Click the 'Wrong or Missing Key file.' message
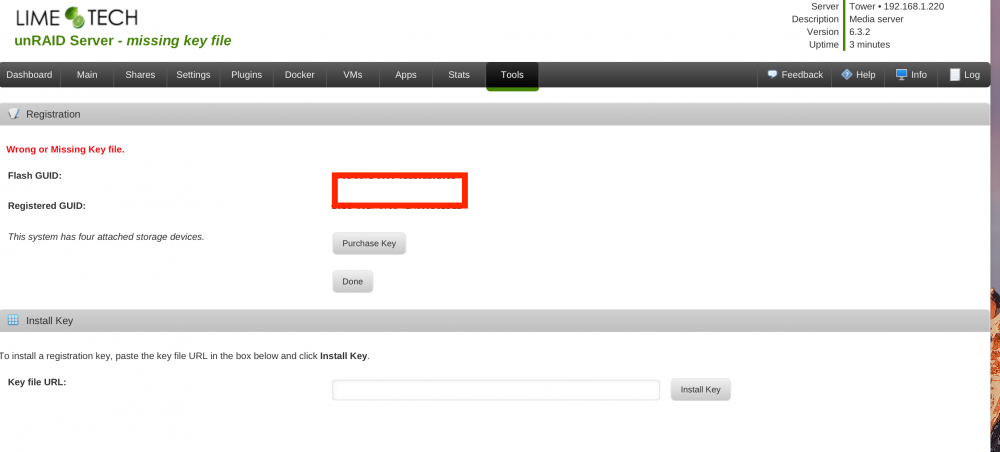Image resolution: width=1000 pixels, height=452 pixels. pyautogui.click(x=65, y=149)
